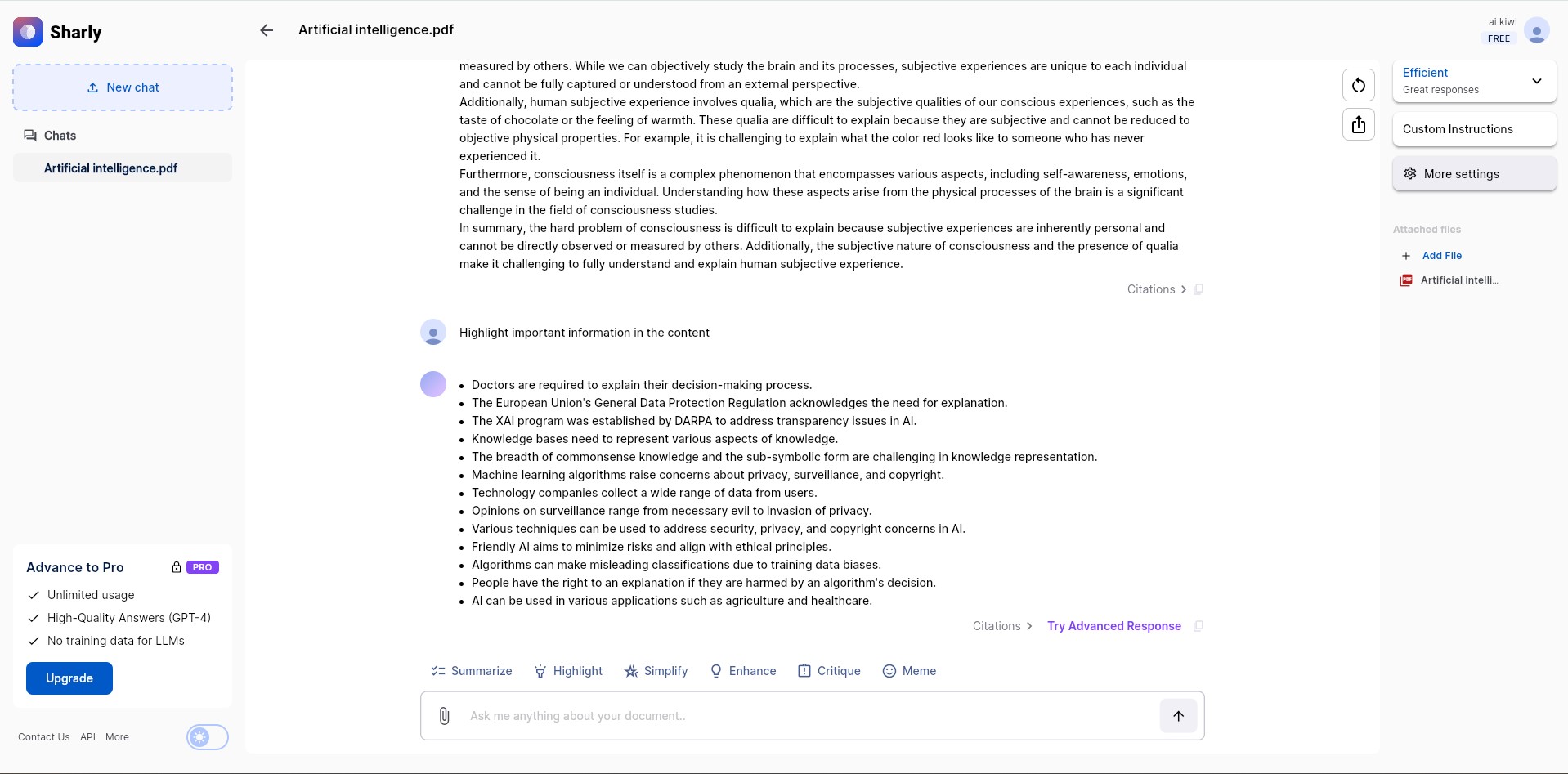This screenshot has width=1568, height=774.
Task: Expand Citations under the highlights response
Action: click(x=1003, y=626)
